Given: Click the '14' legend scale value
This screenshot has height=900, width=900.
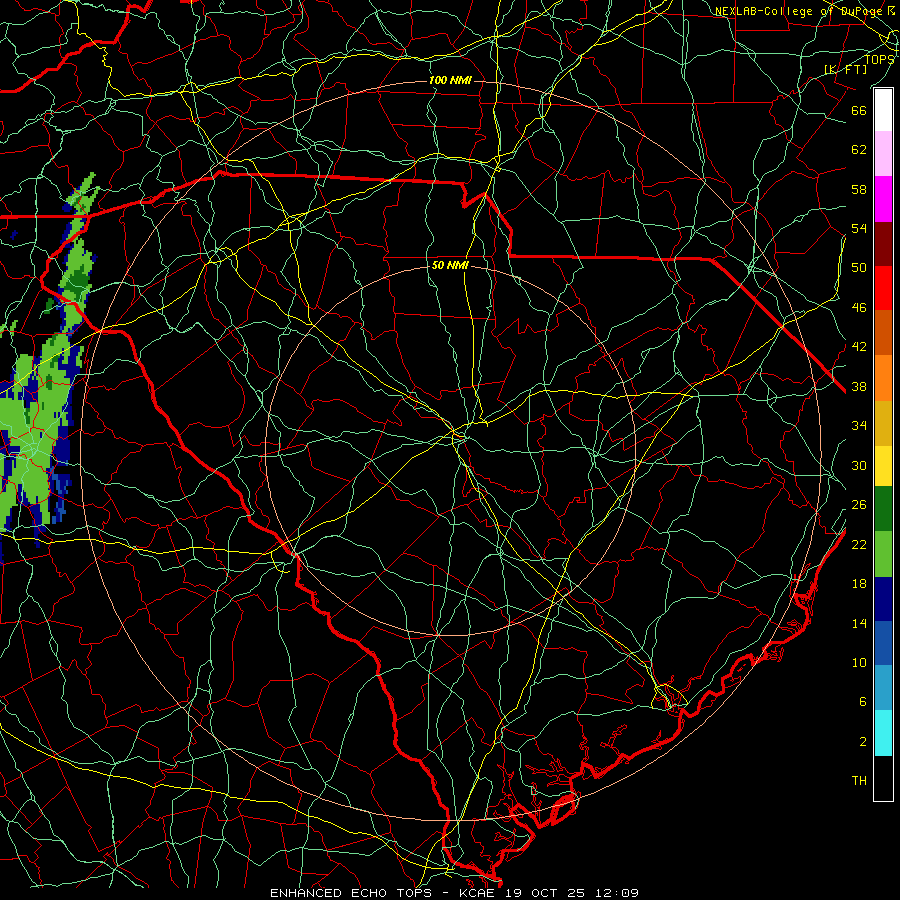Looking at the screenshot, I should tap(859, 623).
